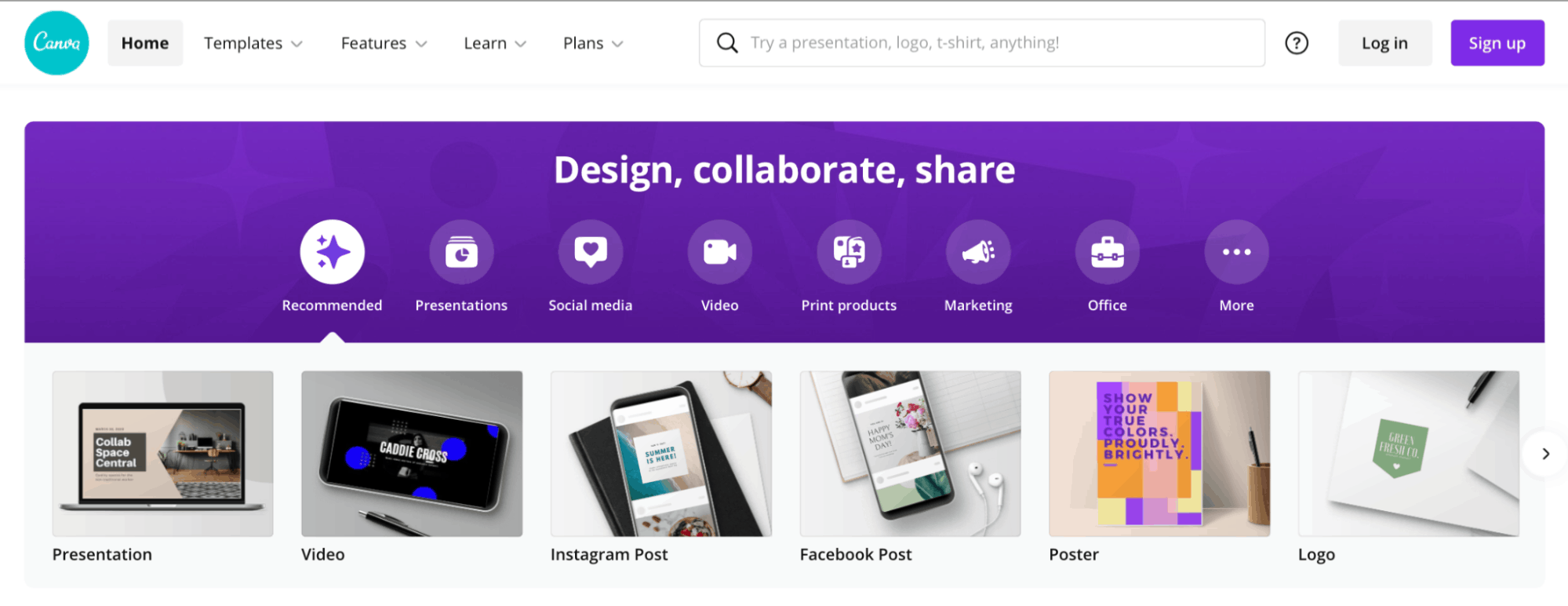Expand the Templates dropdown menu
The width and height of the screenshot is (1568, 606).
pos(253,43)
